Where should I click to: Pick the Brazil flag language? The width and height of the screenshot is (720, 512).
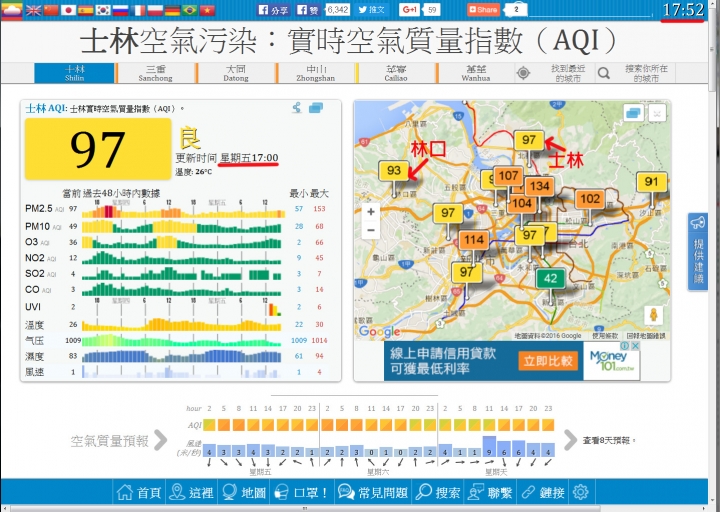click(190, 10)
